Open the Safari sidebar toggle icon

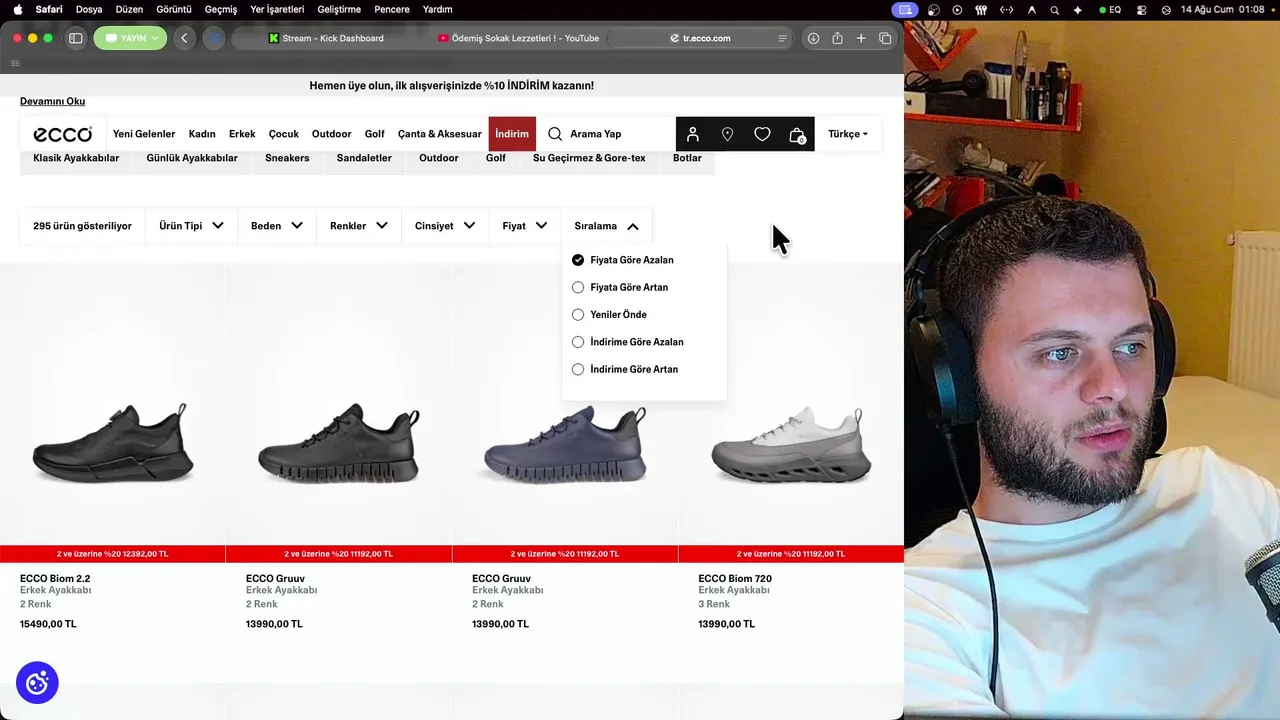(75, 38)
